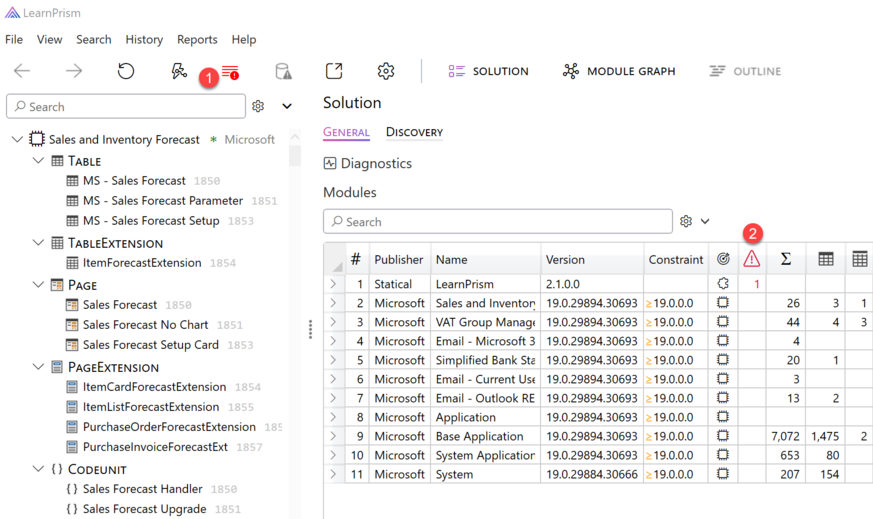This screenshot has width=873, height=519.
Task: Switch to the Solution view
Action: [x=488, y=71]
